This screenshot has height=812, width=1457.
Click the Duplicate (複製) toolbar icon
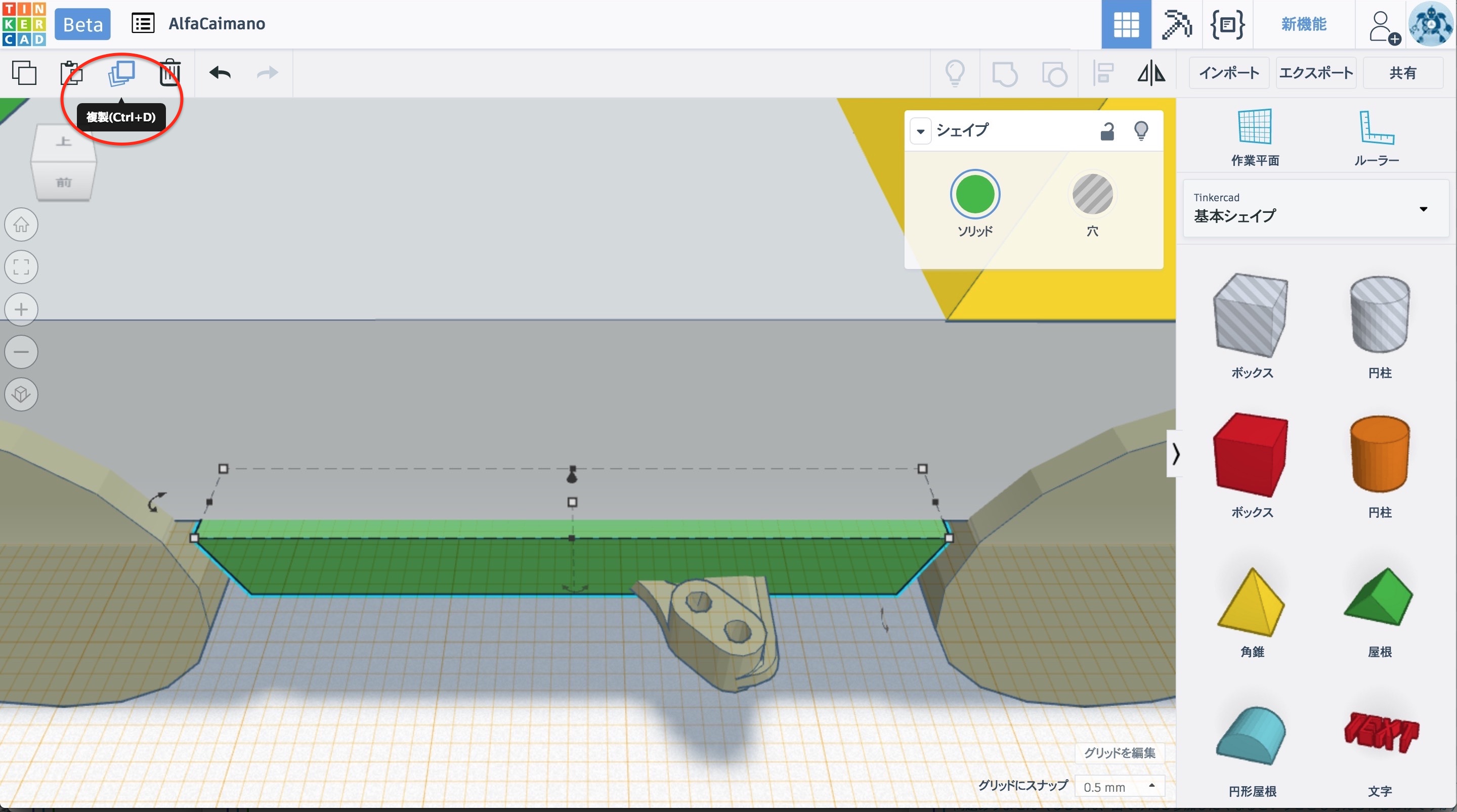(121, 73)
